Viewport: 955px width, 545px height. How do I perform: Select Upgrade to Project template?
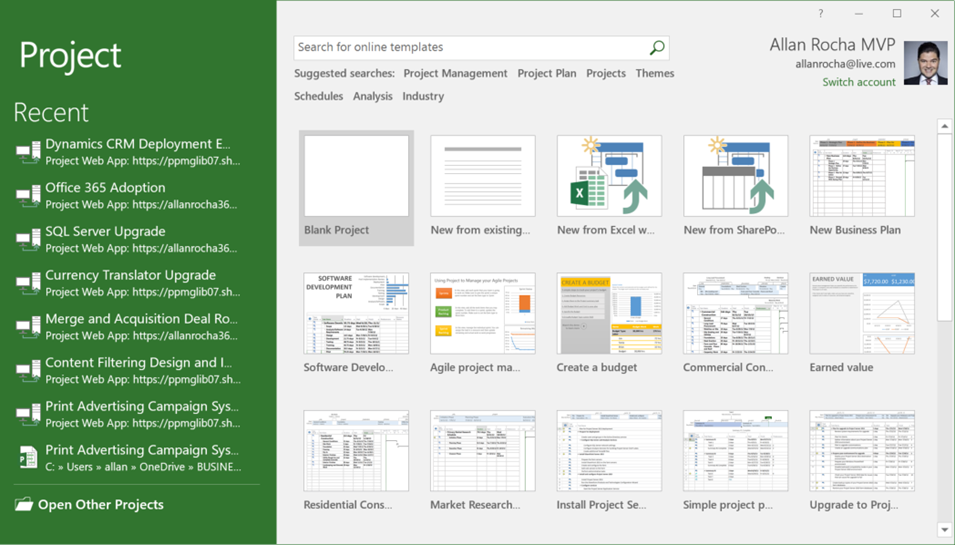862,461
